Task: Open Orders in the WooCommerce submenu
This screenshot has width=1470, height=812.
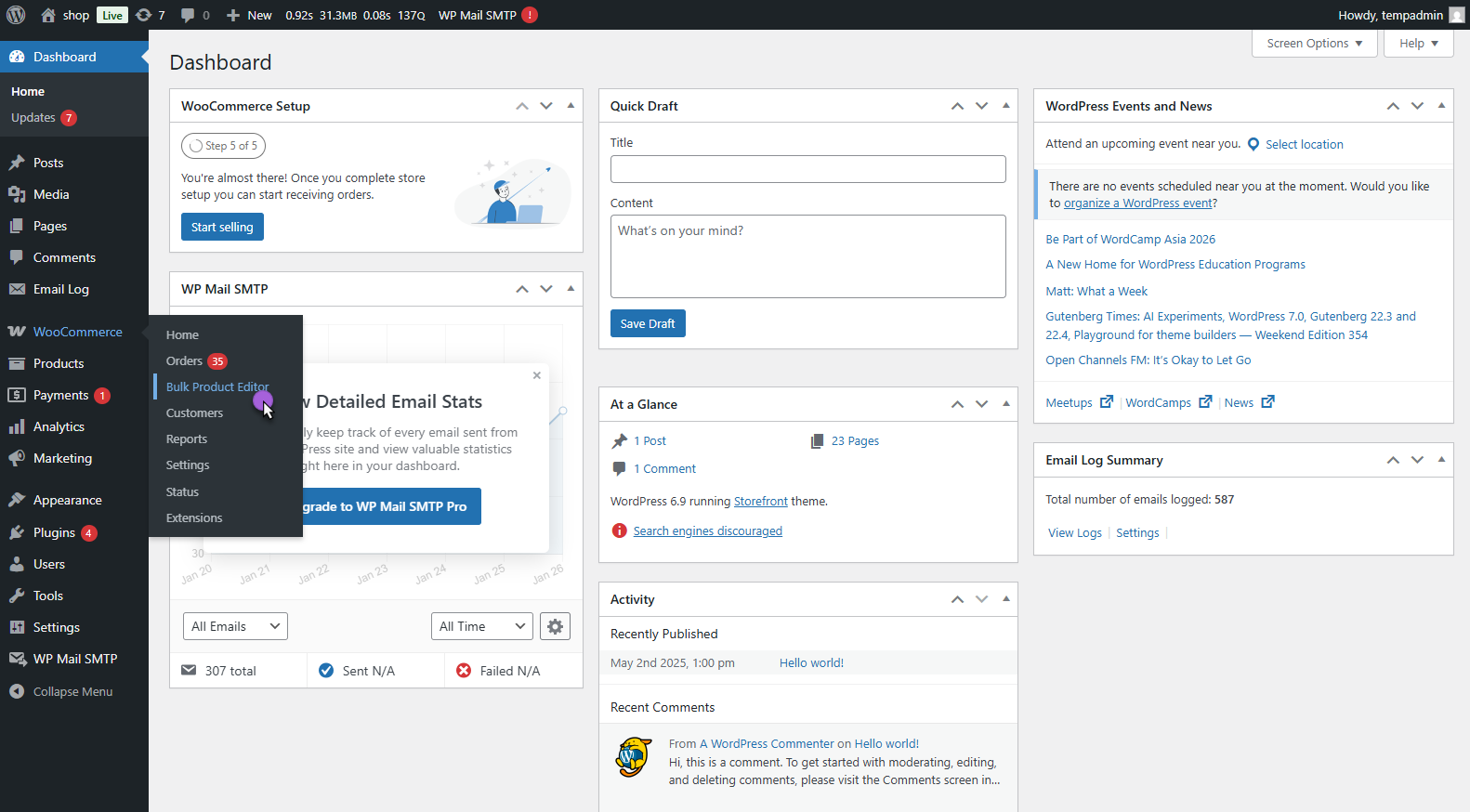Action: point(184,360)
